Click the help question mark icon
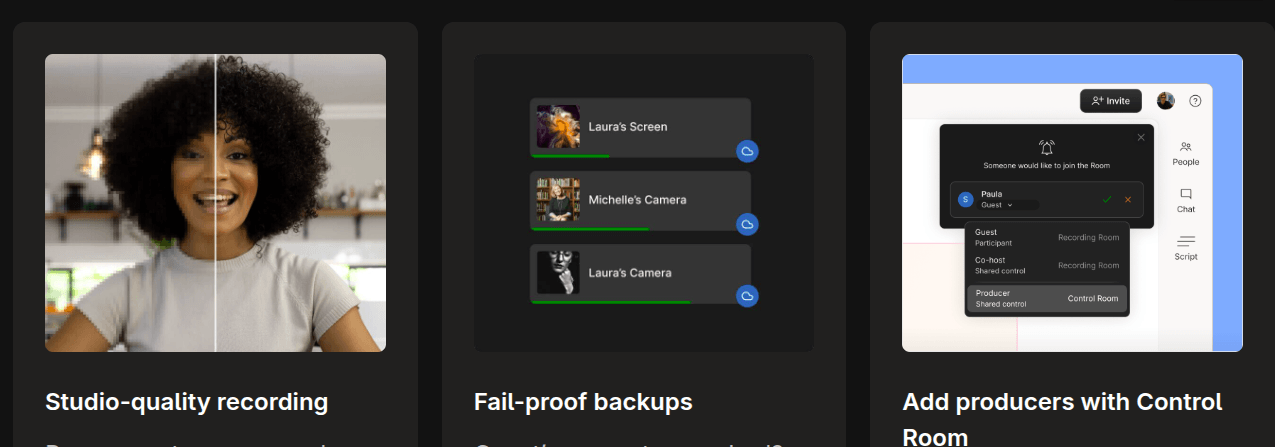The width and height of the screenshot is (1275, 447). 1195,101
